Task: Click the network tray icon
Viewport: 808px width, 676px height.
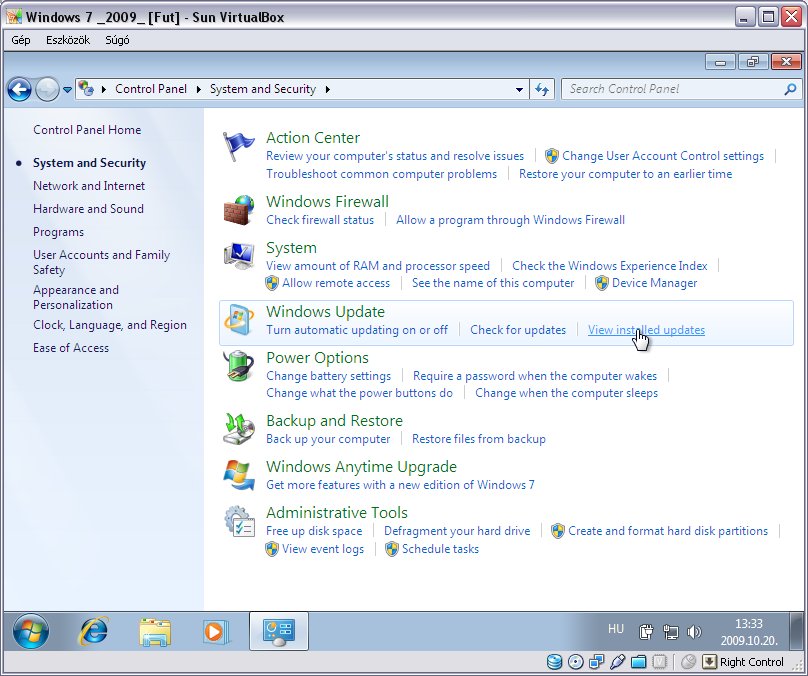Action: point(670,632)
